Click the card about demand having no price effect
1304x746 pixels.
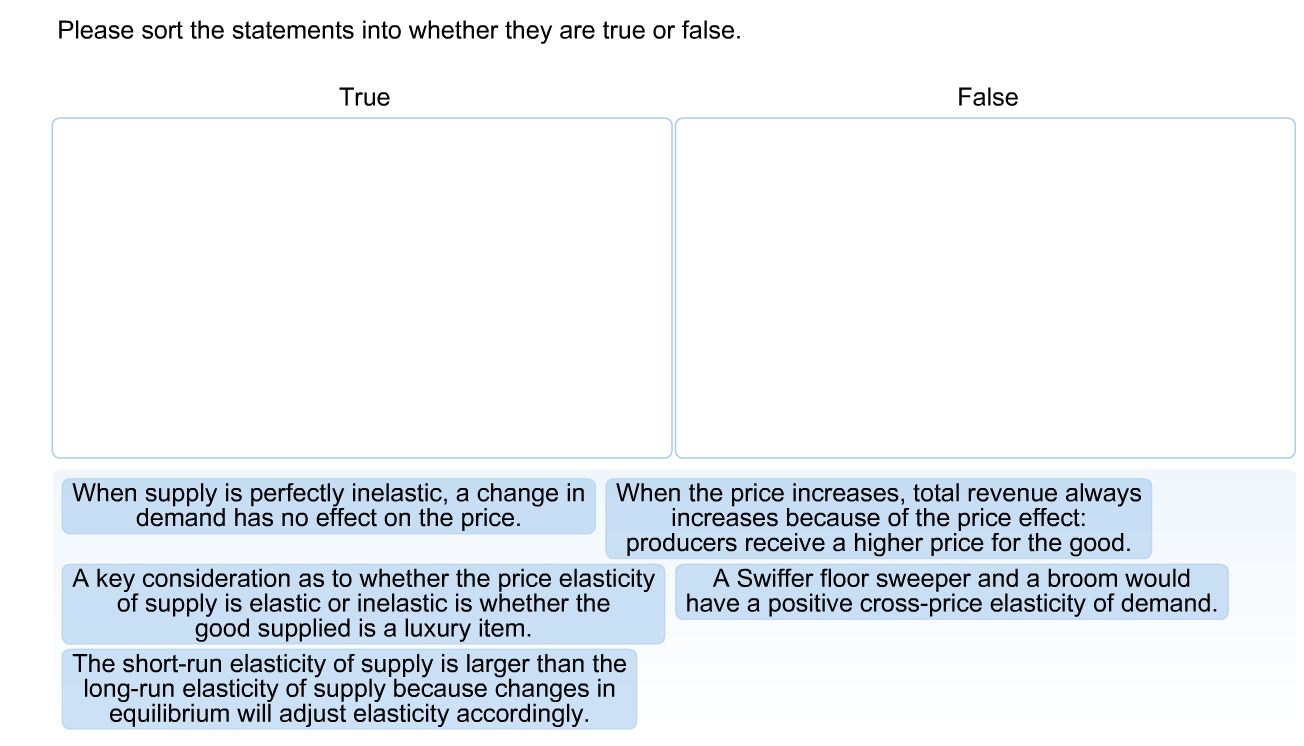(x=326, y=505)
